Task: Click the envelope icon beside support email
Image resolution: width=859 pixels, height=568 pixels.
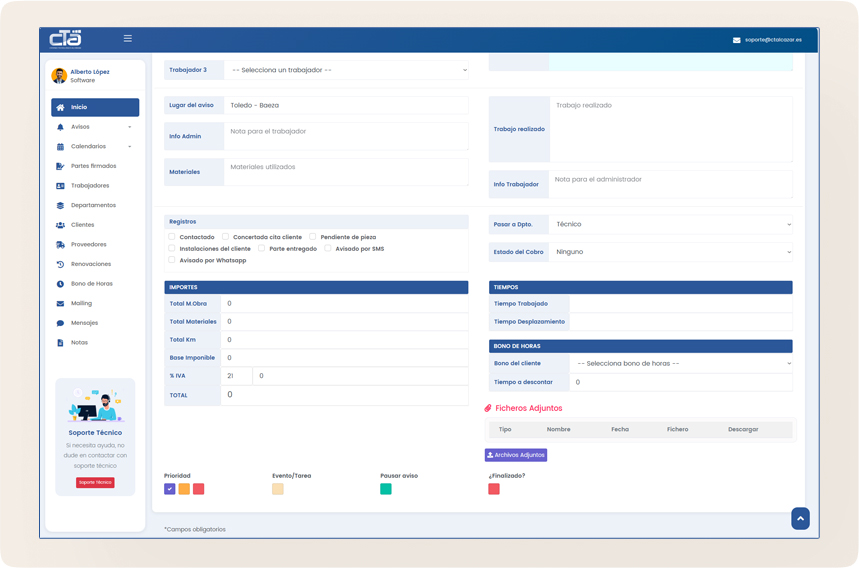Action: click(x=736, y=40)
